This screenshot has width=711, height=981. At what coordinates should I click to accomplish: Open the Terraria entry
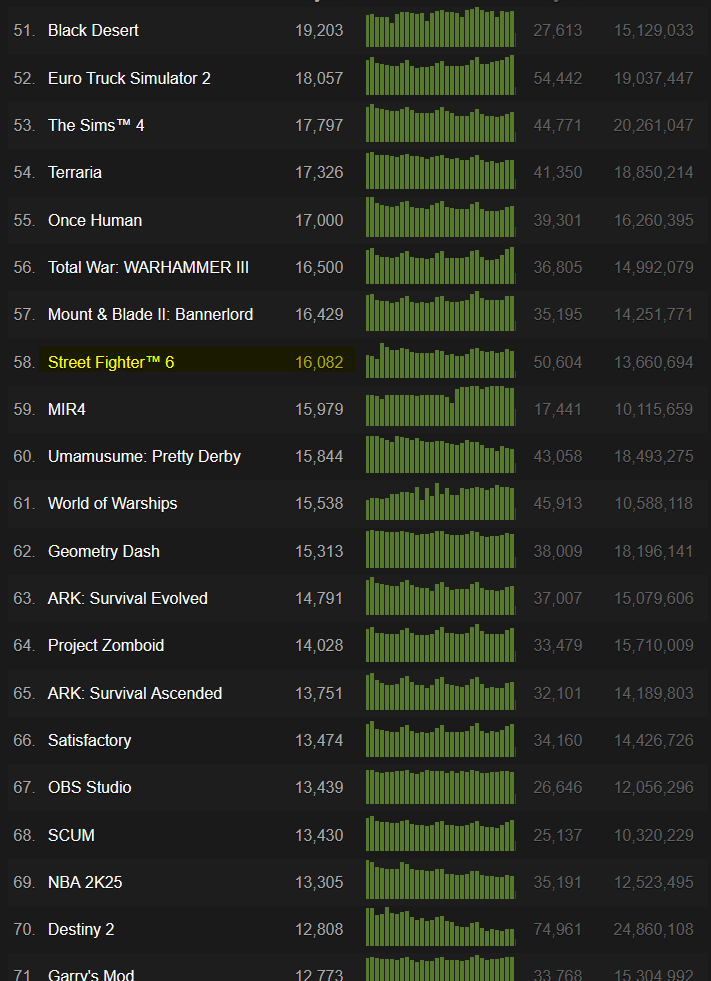(75, 172)
